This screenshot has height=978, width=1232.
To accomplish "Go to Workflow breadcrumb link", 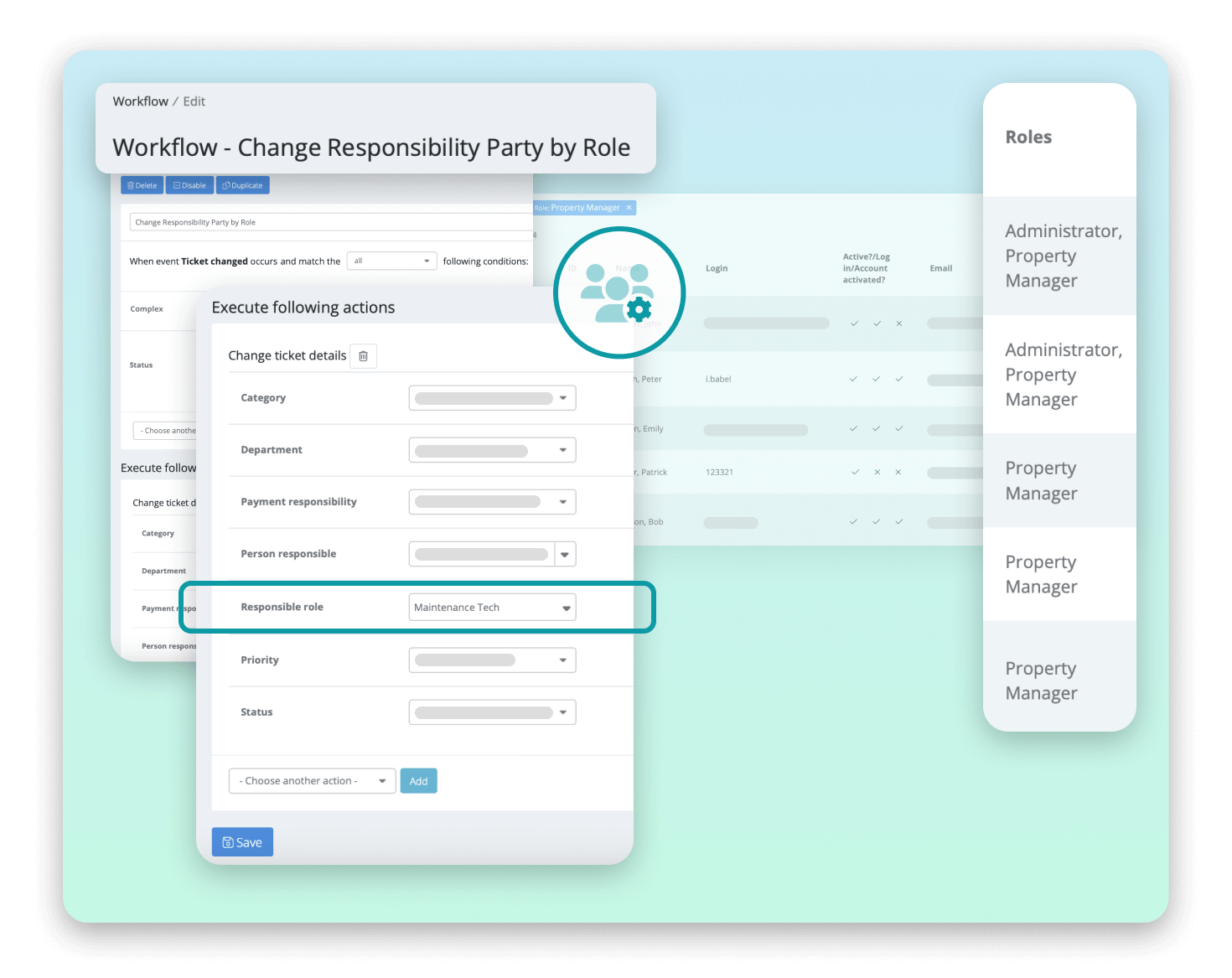I will pyautogui.click(x=141, y=101).
